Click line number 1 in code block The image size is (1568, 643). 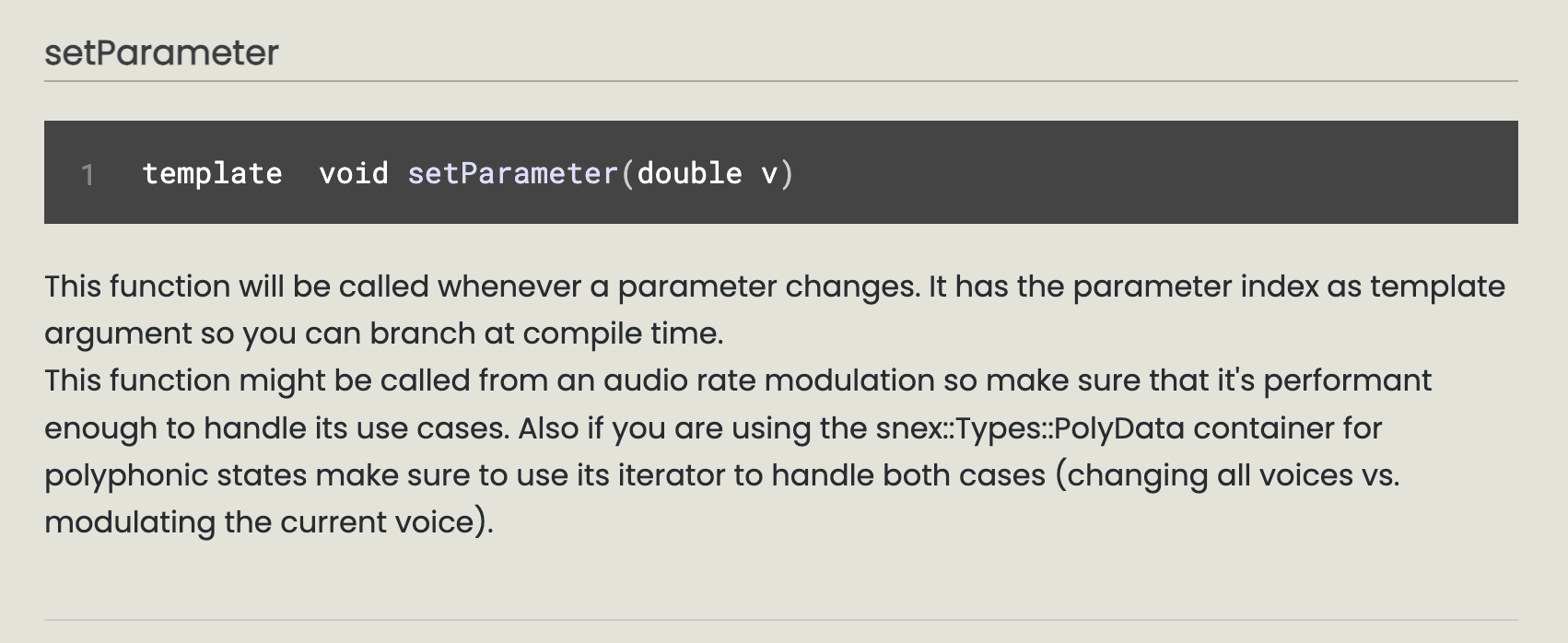click(88, 174)
